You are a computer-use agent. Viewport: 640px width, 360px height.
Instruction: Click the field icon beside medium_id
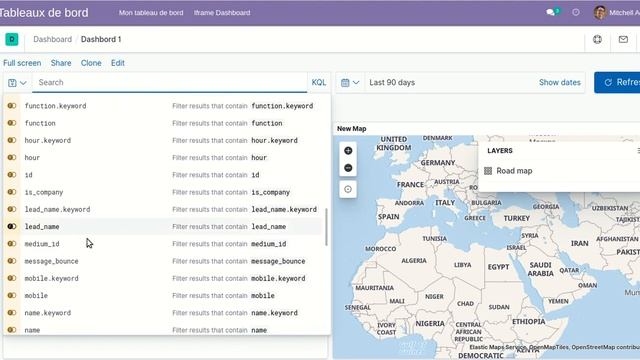tap(12, 244)
